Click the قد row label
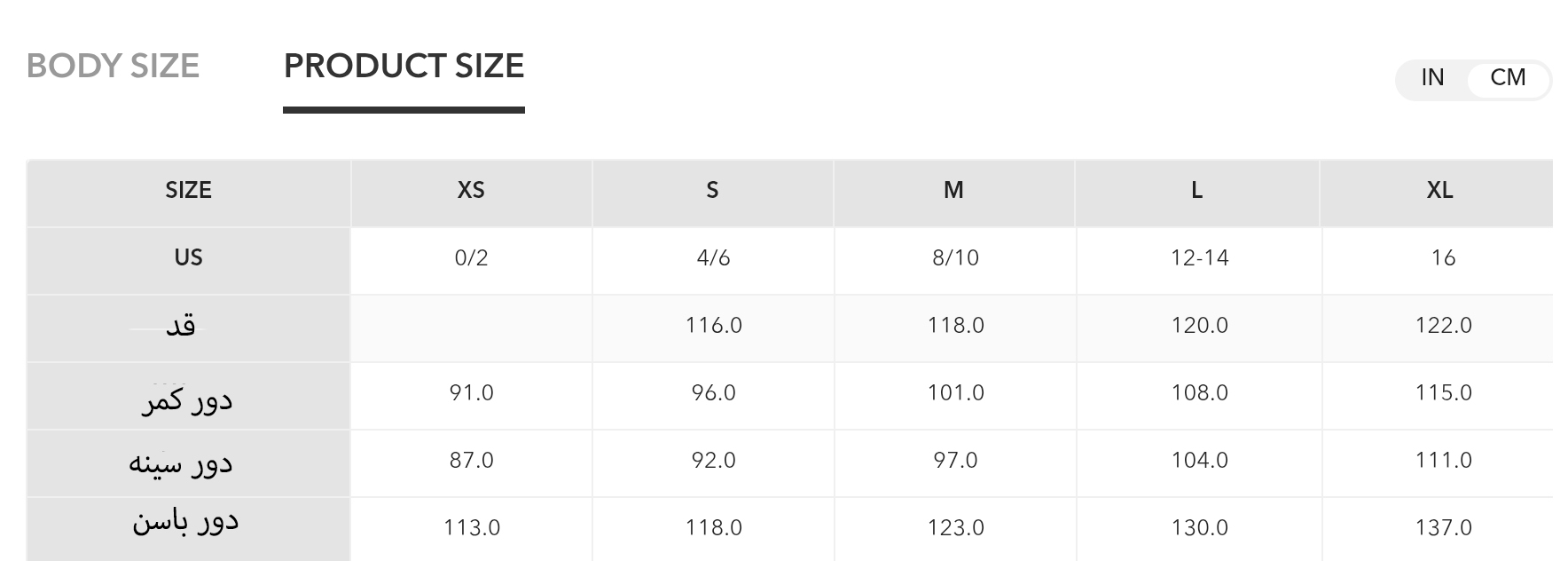Image resolution: width=1568 pixels, height=561 pixels. point(181,326)
